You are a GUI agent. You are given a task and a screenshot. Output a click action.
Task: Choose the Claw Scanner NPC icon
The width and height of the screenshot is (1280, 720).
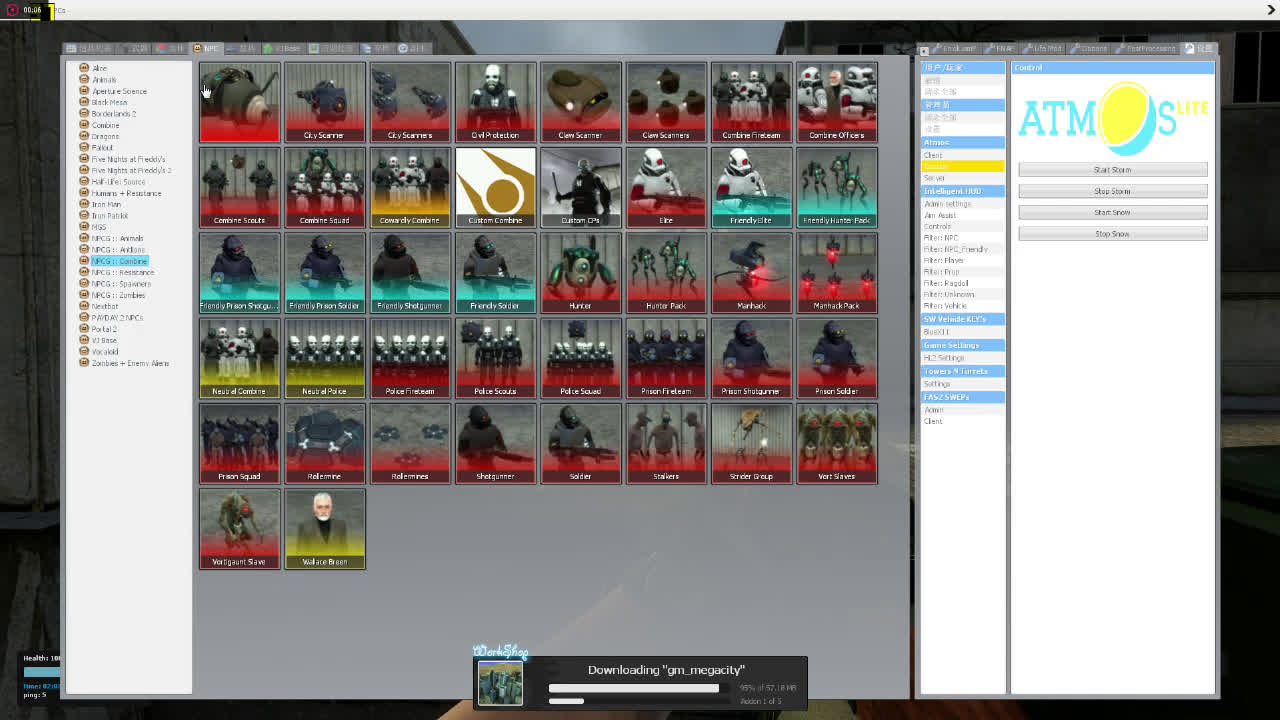(x=581, y=102)
